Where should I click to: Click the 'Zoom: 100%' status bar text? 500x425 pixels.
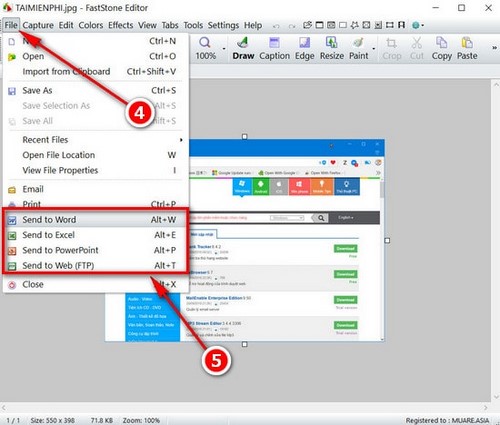(x=141, y=420)
